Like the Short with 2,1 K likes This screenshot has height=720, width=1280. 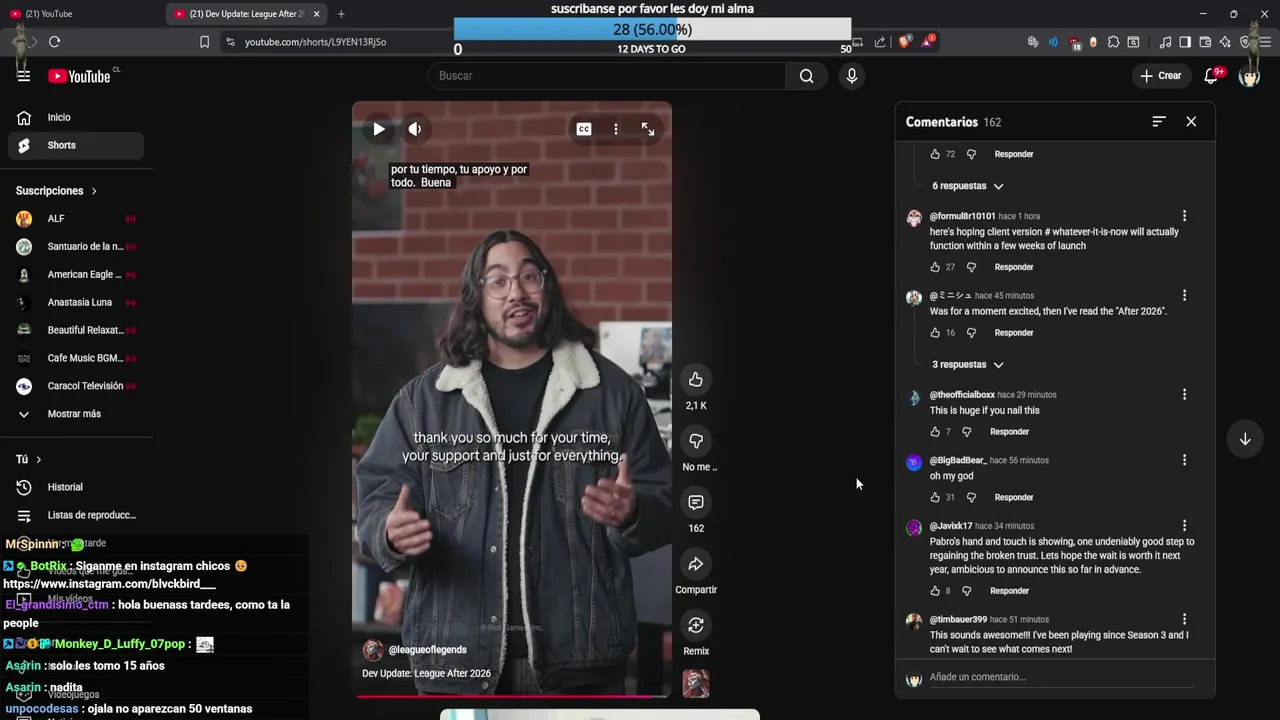tap(696, 380)
